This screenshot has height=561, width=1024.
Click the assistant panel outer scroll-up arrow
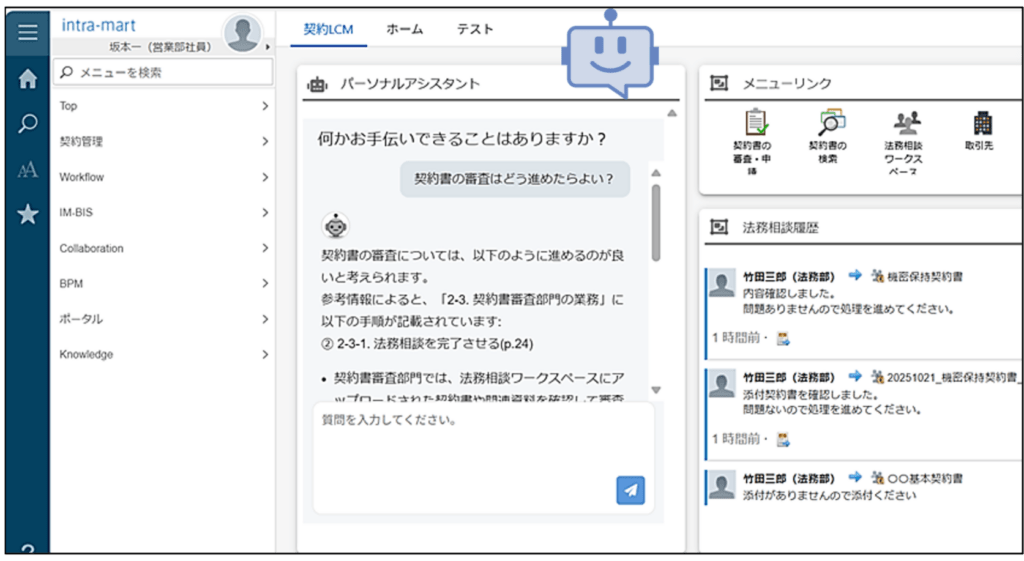tap(672, 113)
